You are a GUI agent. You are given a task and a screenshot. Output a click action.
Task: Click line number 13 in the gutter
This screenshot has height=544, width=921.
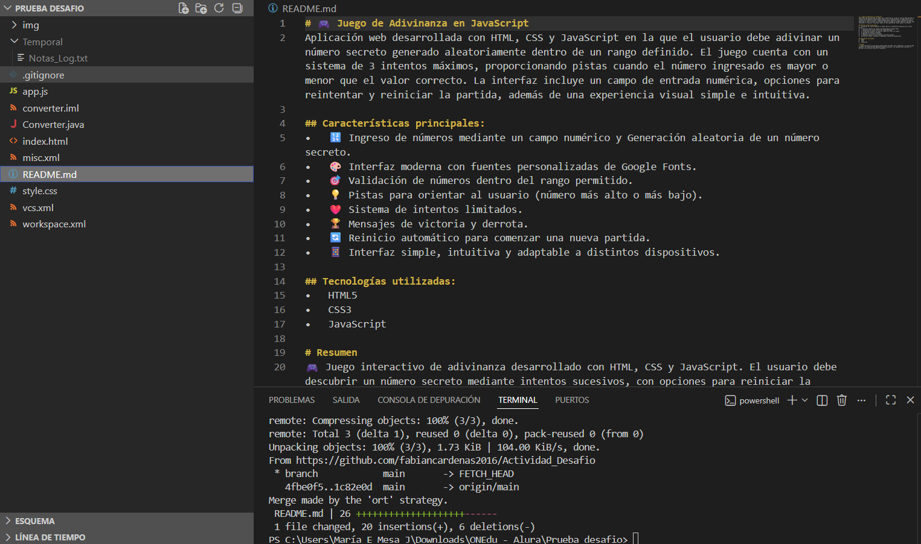[x=280, y=267]
